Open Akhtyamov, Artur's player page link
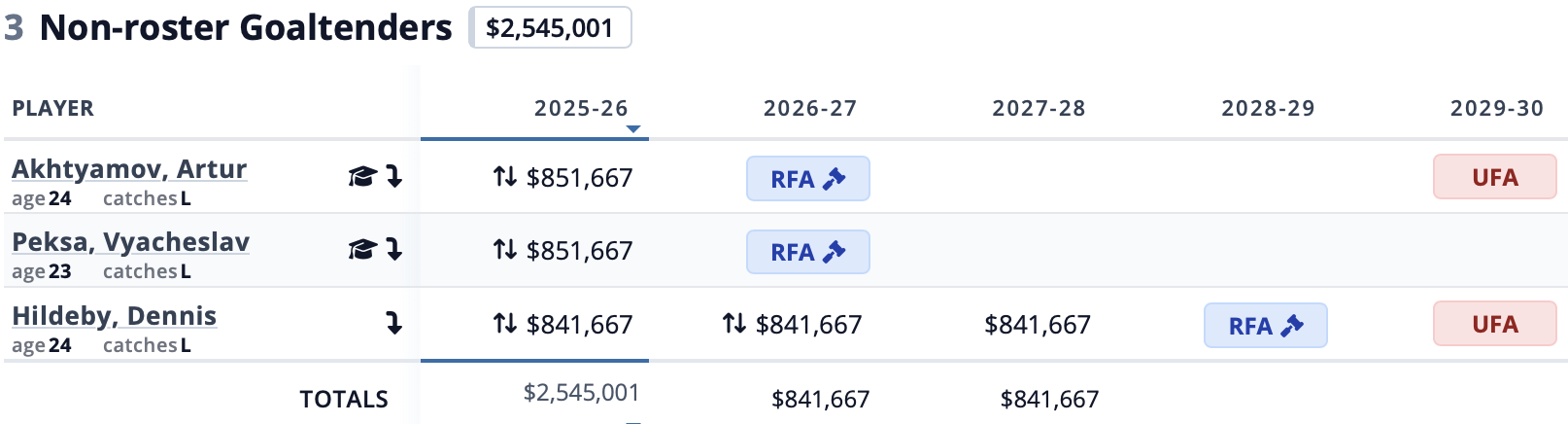This screenshot has width=1568, height=424. coord(129,169)
